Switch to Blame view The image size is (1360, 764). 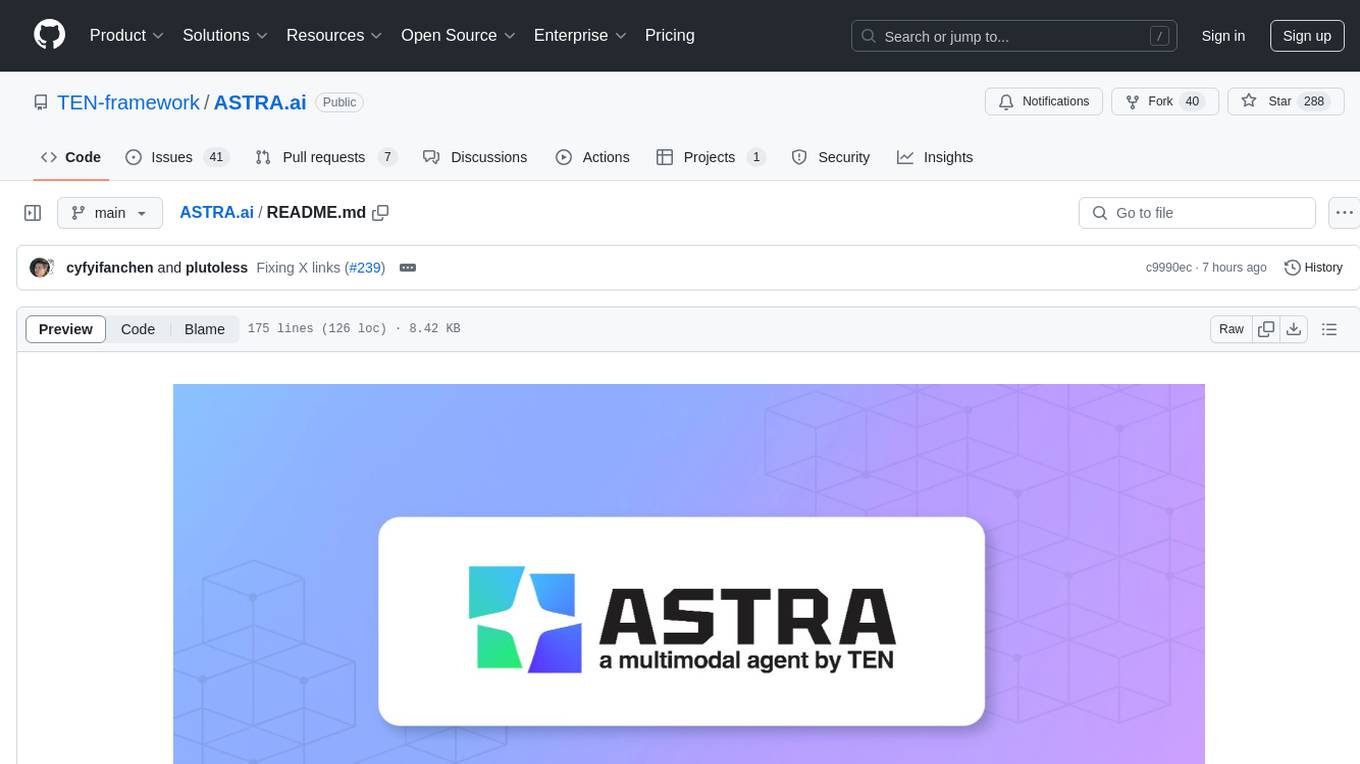(204, 329)
